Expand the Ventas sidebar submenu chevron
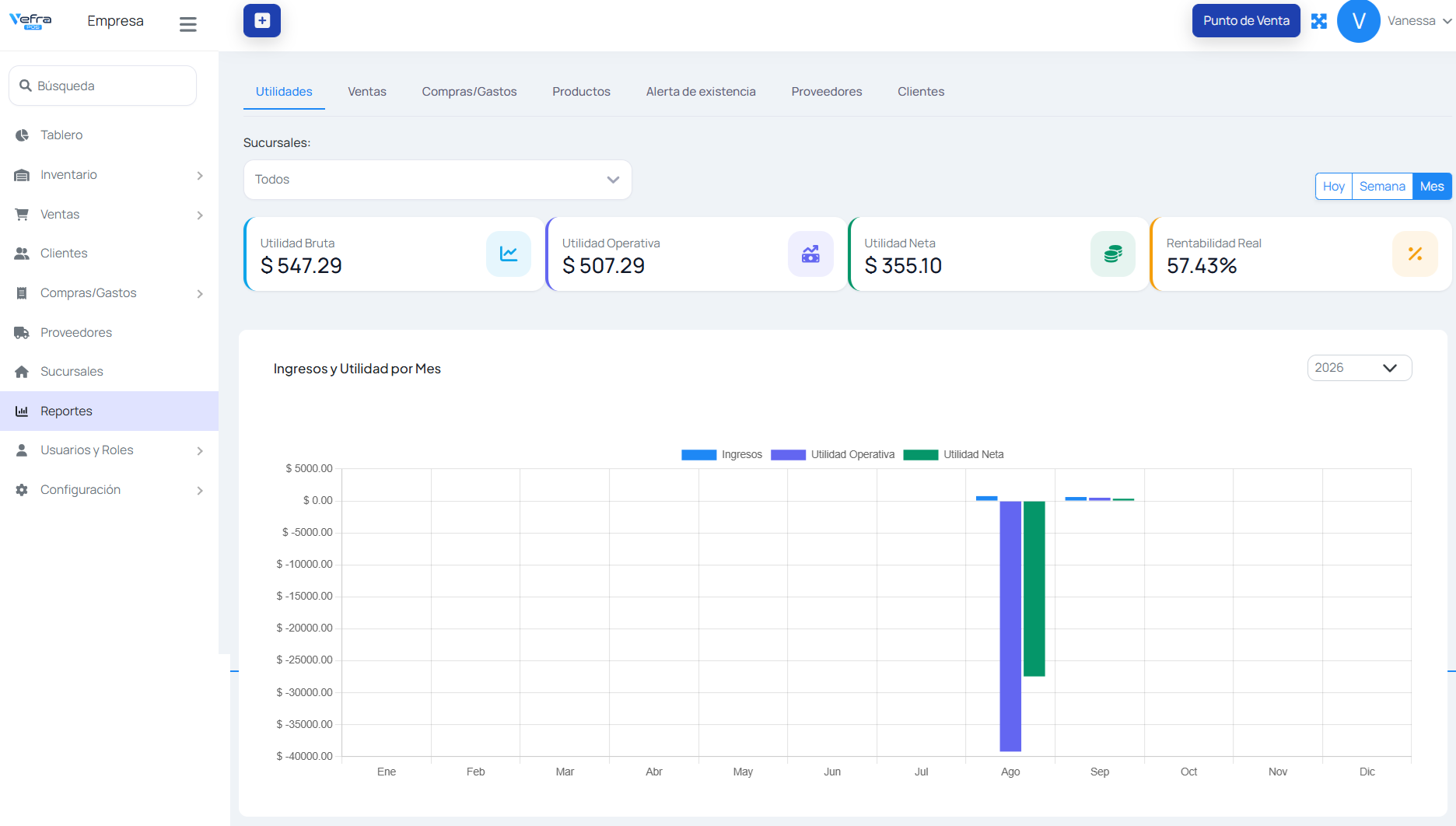This screenshot has width=1456, height=826. tap(200, 215)
